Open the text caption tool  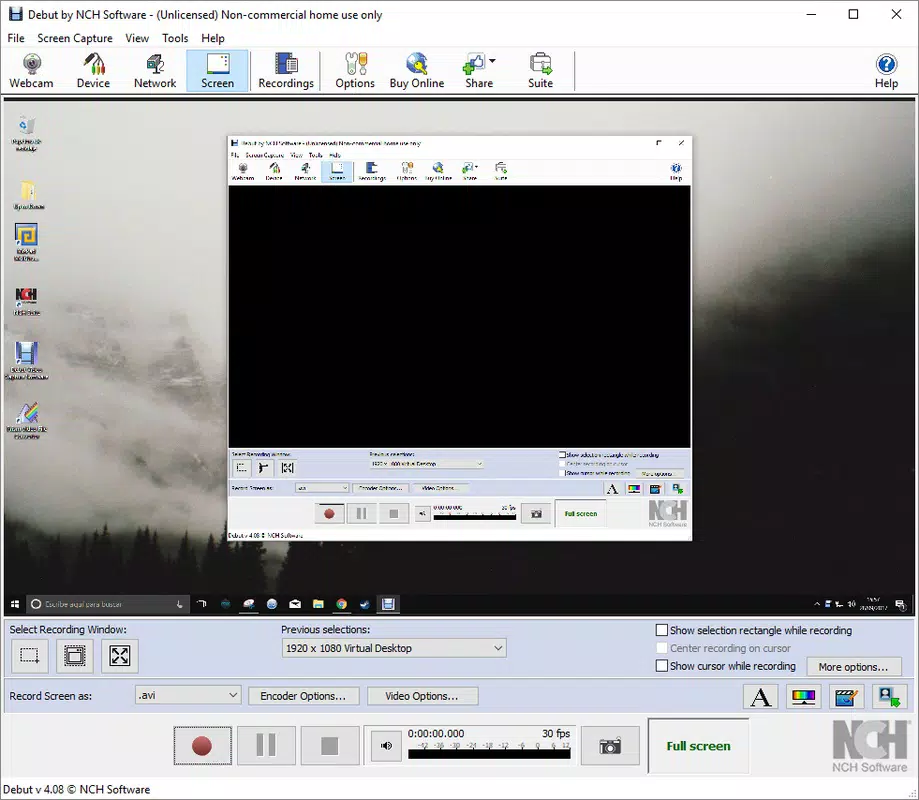(761, 697)
